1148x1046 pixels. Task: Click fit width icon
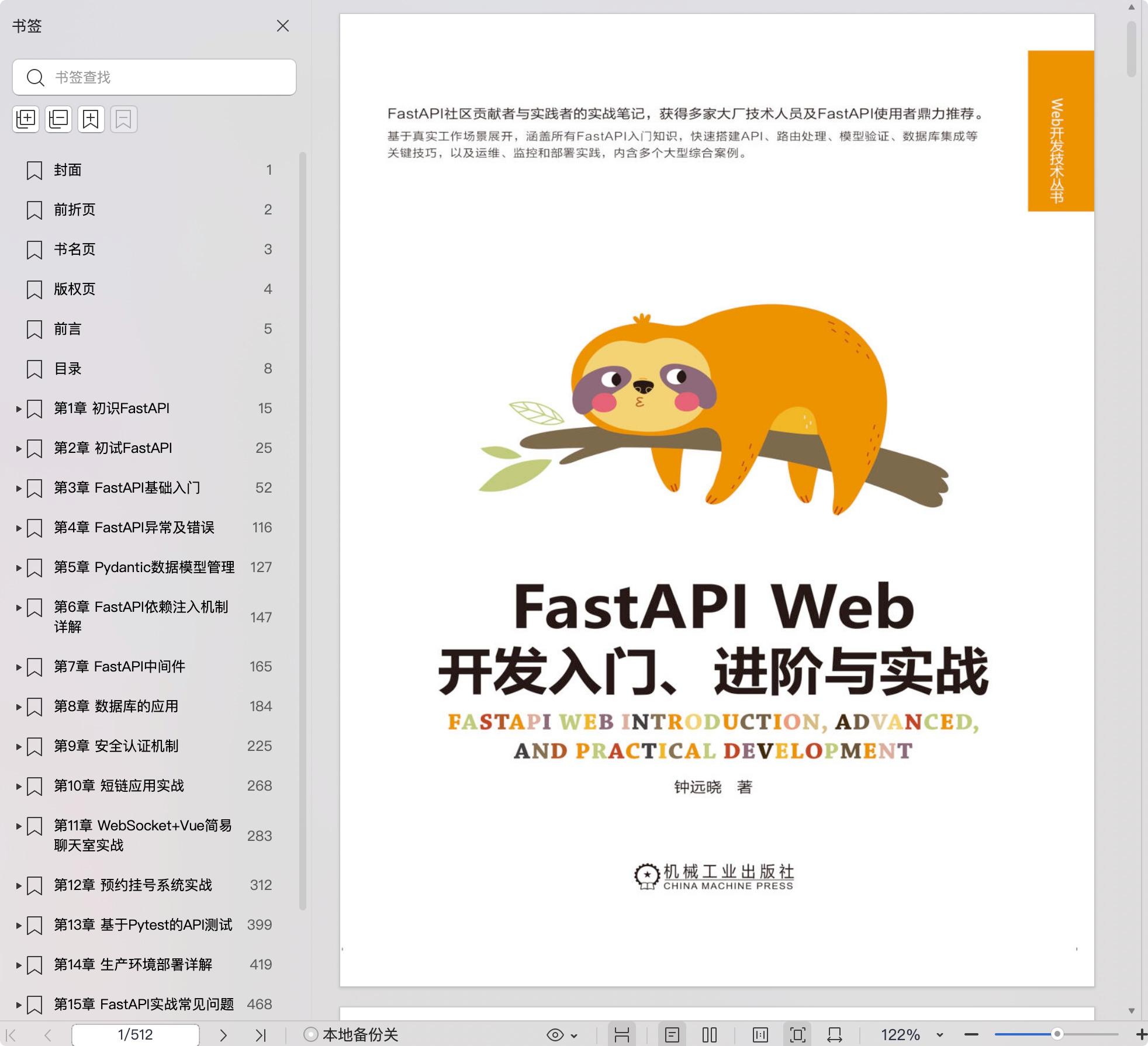(835, 1035)
